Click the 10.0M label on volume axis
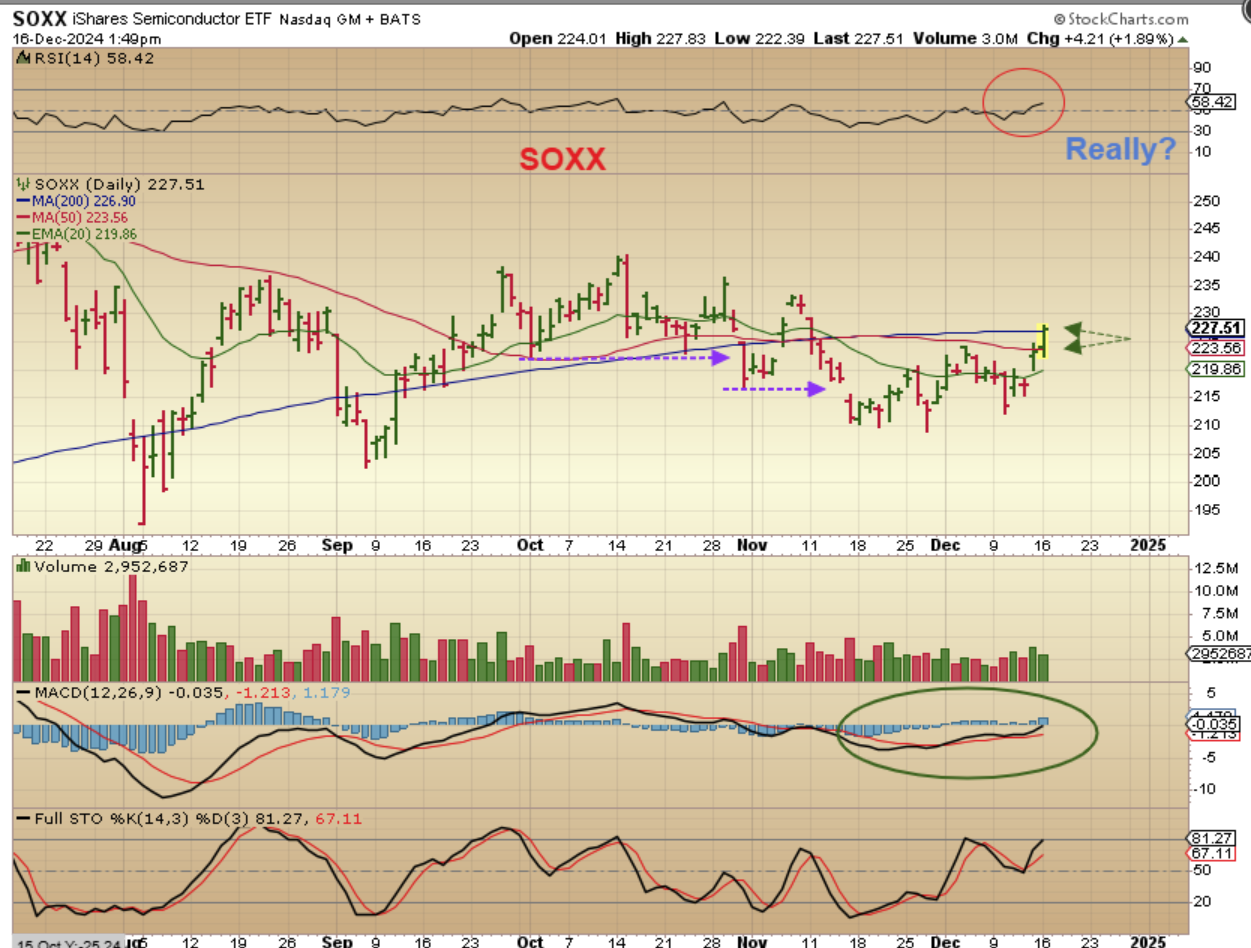 click(x=1216, y=590)
